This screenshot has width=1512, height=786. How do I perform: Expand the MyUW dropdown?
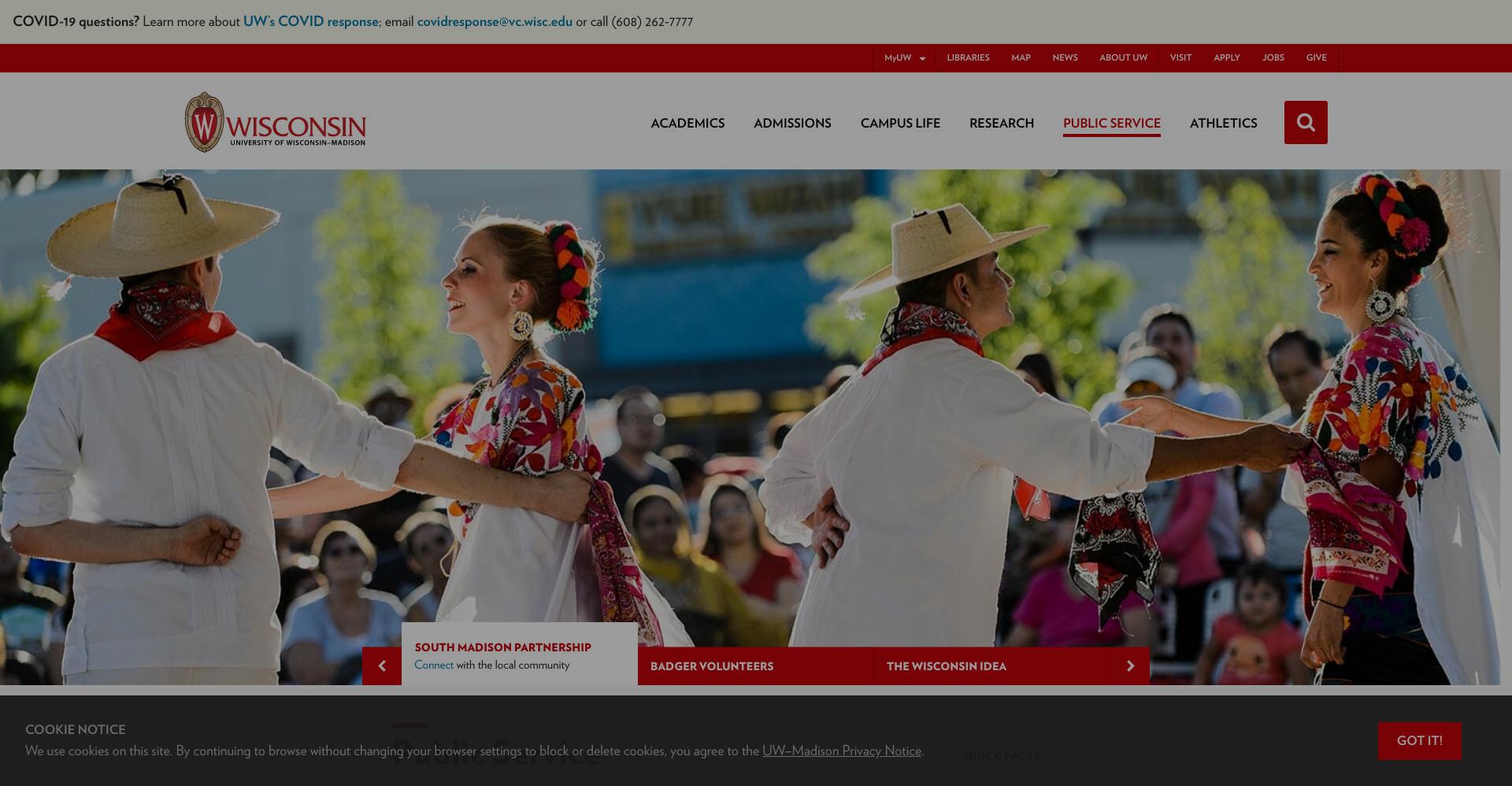904,58
